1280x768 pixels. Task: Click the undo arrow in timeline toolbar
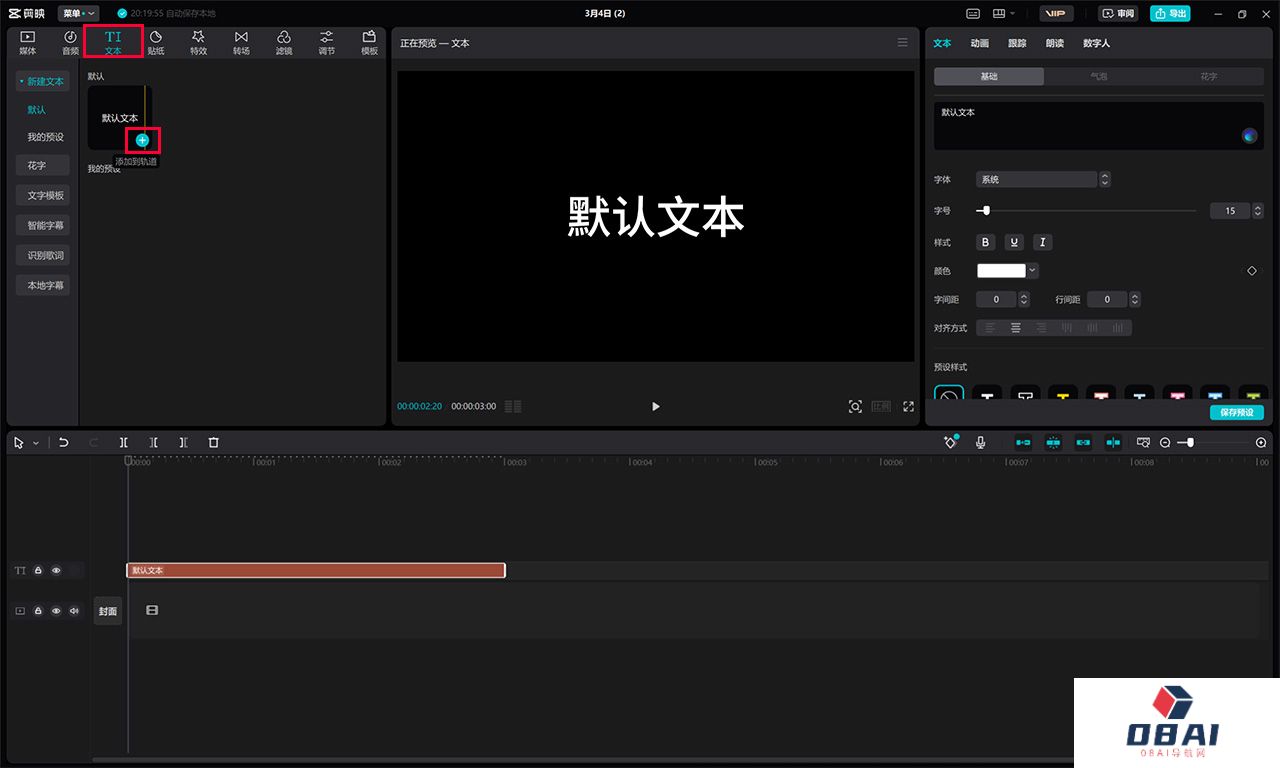click(64, 442)
